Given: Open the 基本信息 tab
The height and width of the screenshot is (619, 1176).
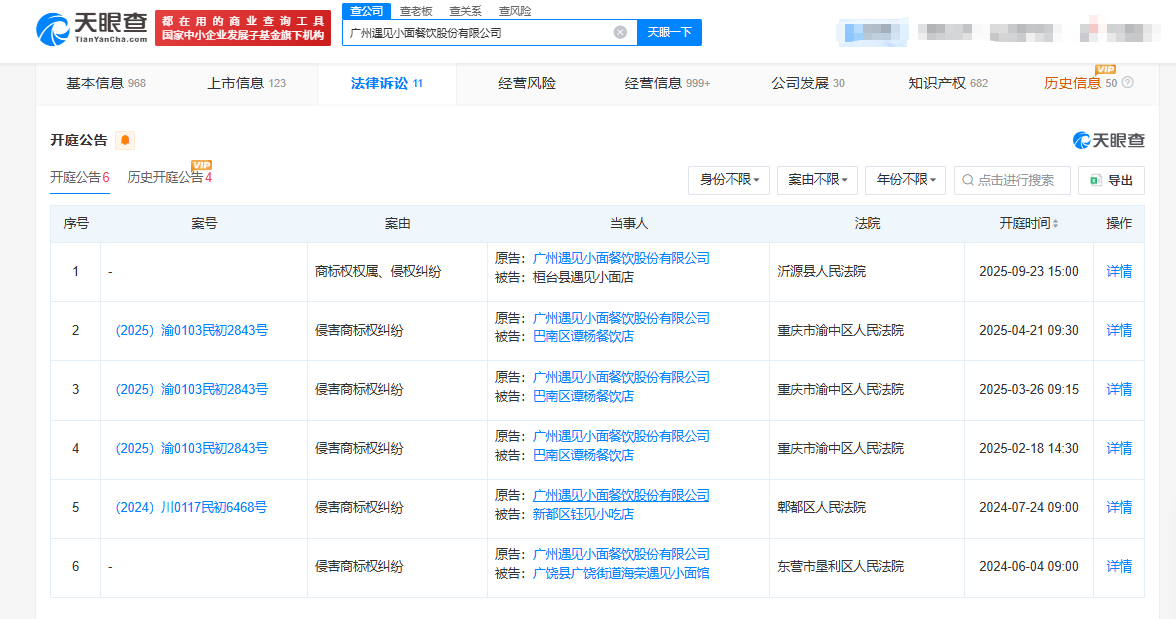Looking at the screenshot, I should click(x=106, y=83).
